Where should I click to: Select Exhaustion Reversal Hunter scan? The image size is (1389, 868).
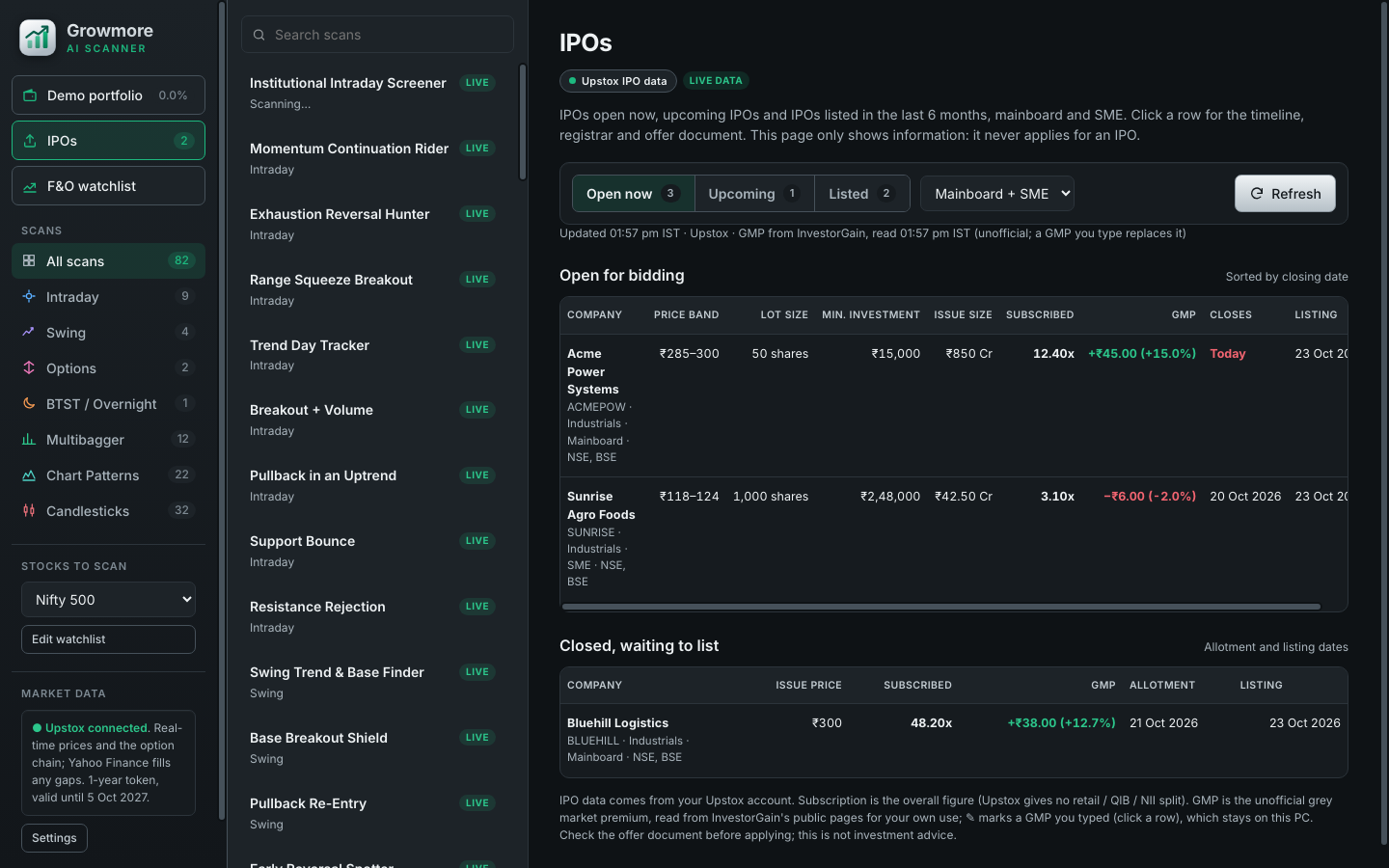[x=372, y=224]
